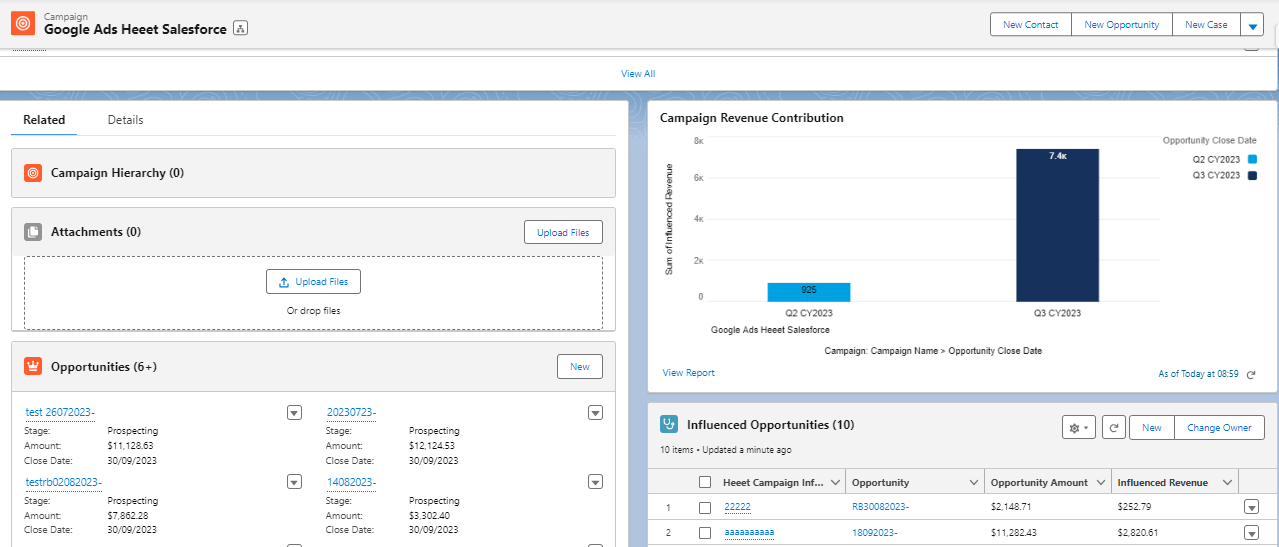Click the Campaign Hierarchy section icon
The image size is (1279, 547).
click(x=33, y=173)
